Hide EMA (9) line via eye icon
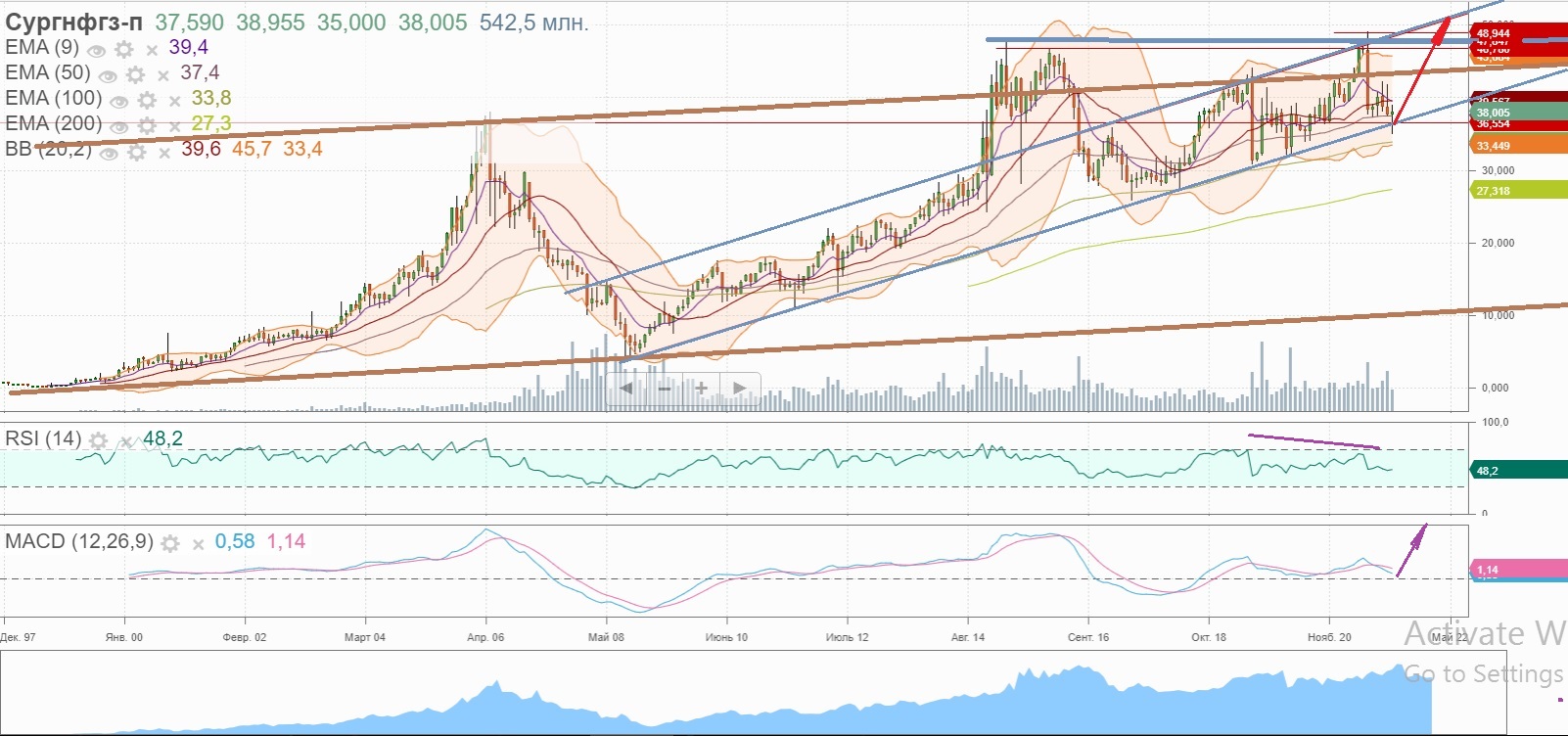This screenshot has height=736, width=1568. 96,49
